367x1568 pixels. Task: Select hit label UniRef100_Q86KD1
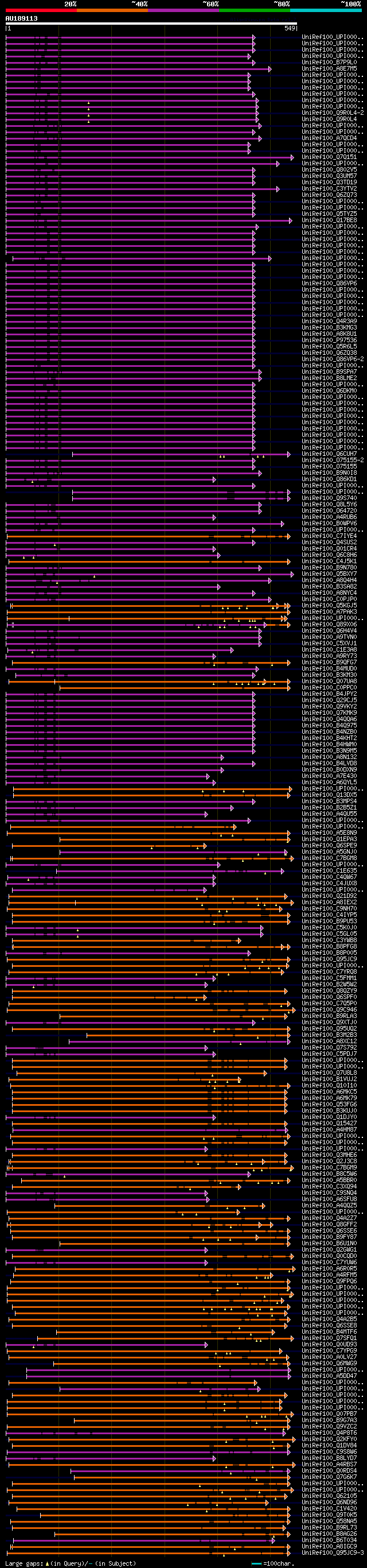(x=329, y=479)
